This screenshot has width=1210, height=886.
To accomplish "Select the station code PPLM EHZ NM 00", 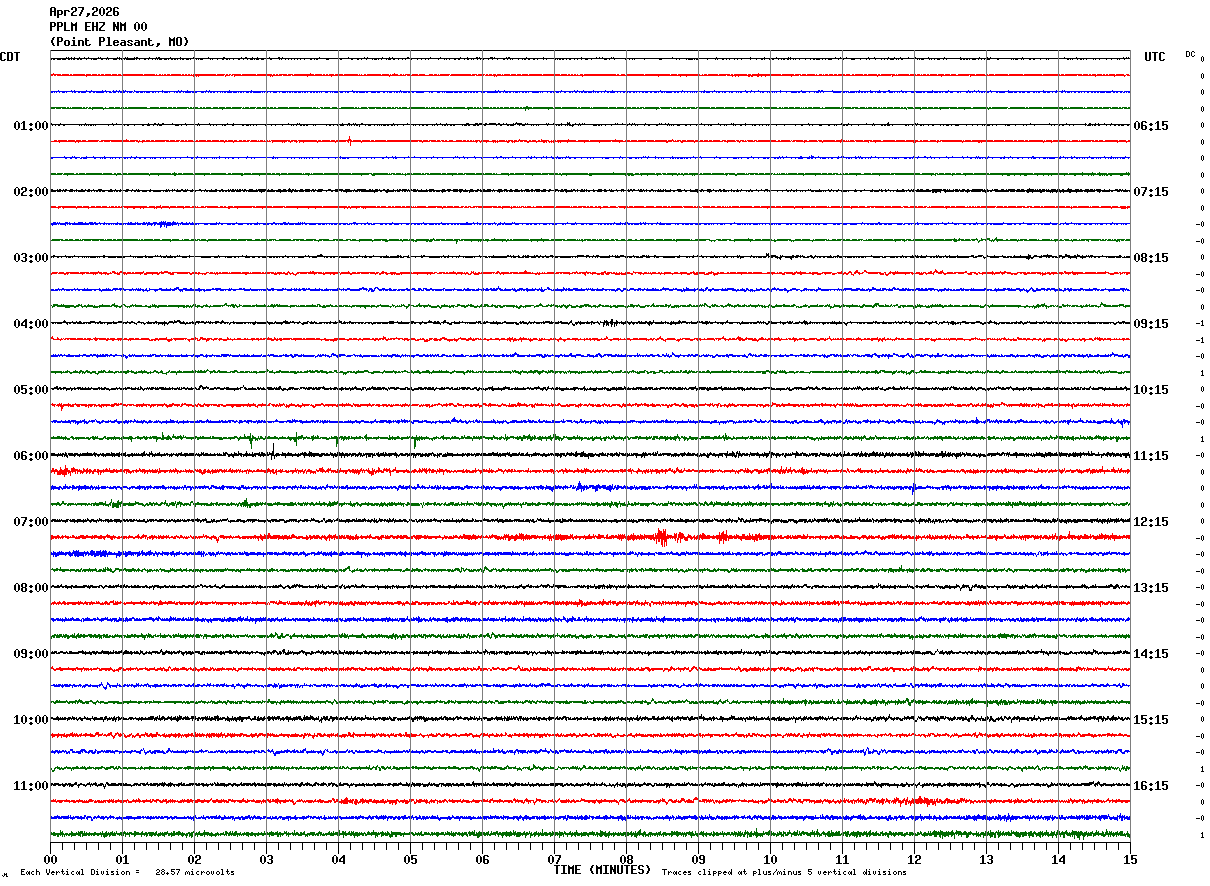I will point(98,27).
